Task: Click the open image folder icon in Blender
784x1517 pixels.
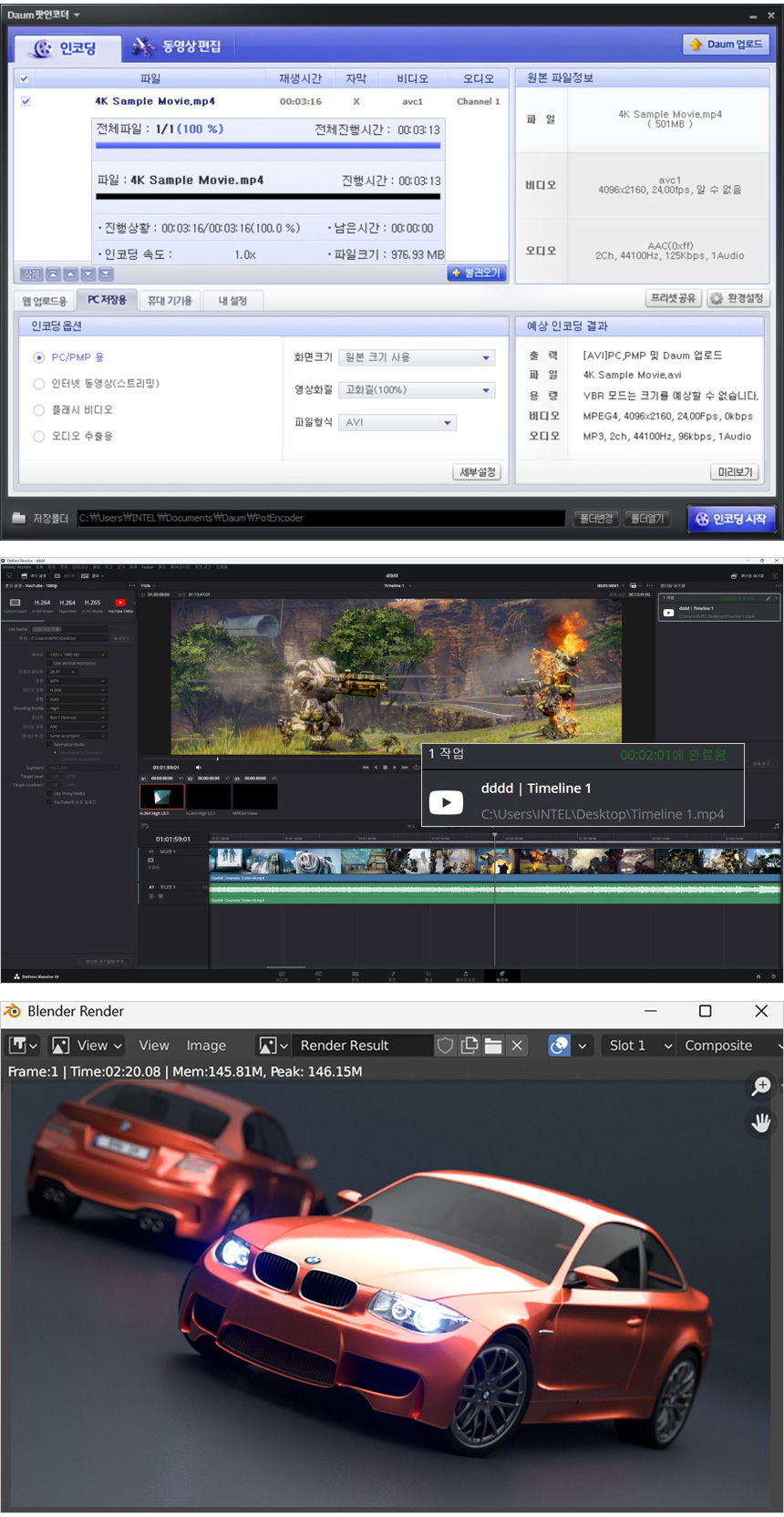Action: pos(493,1046)
